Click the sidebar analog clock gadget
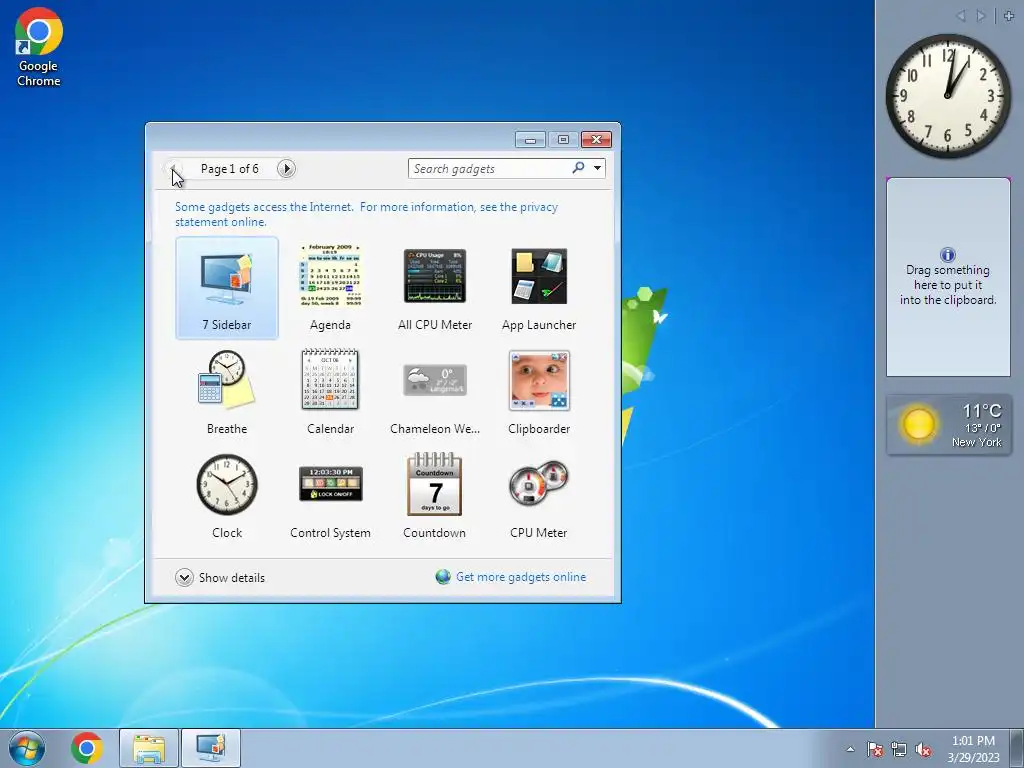 (x=948, y=95)
